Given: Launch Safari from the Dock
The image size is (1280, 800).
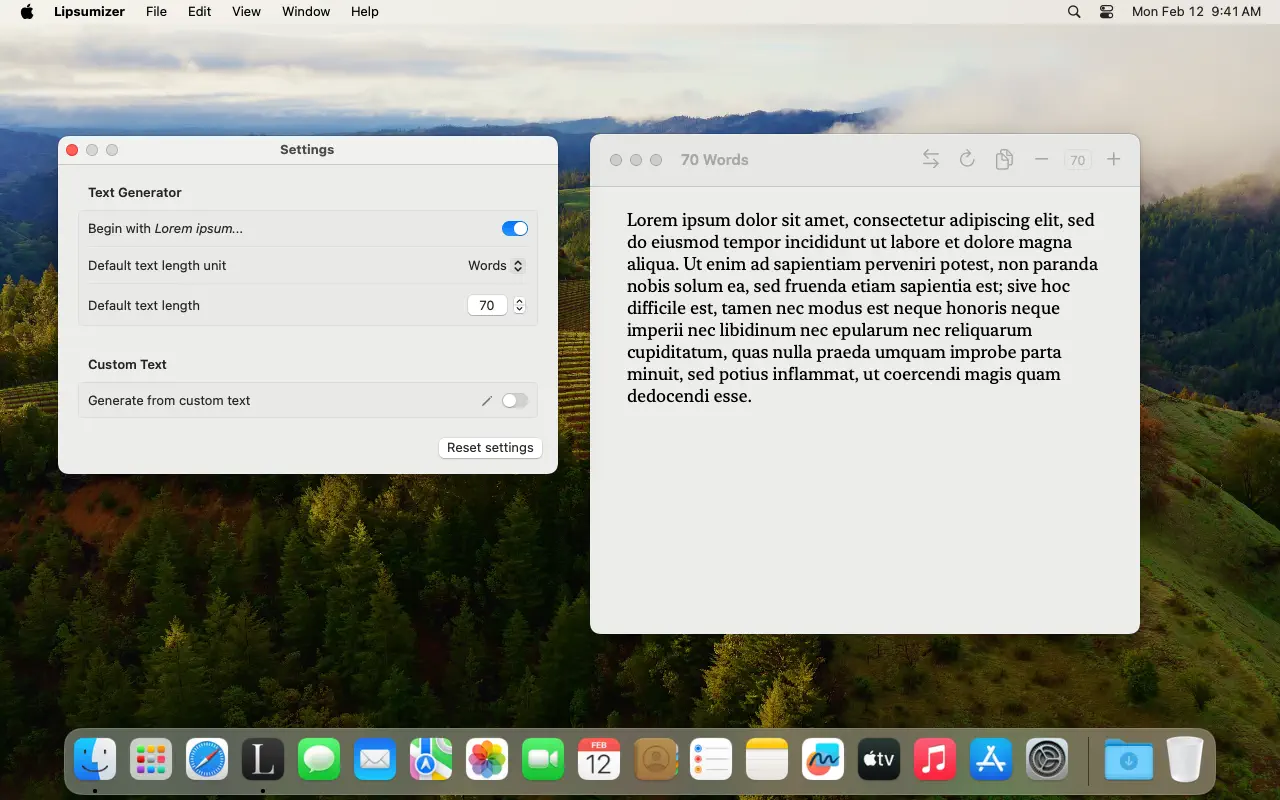Looking at the screenshot, I should pos(206,760).
